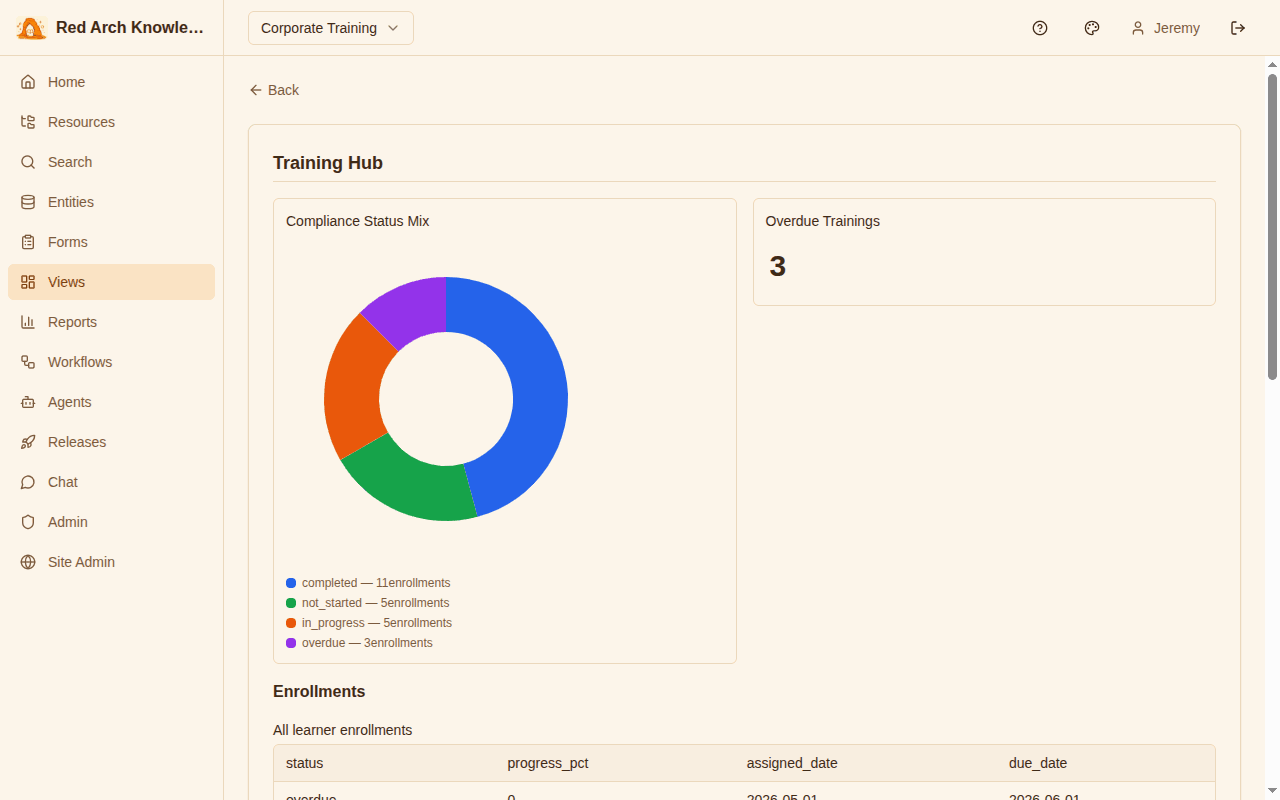
Task: Click the user icon beside Jeremy
Action: [1138, 28]
